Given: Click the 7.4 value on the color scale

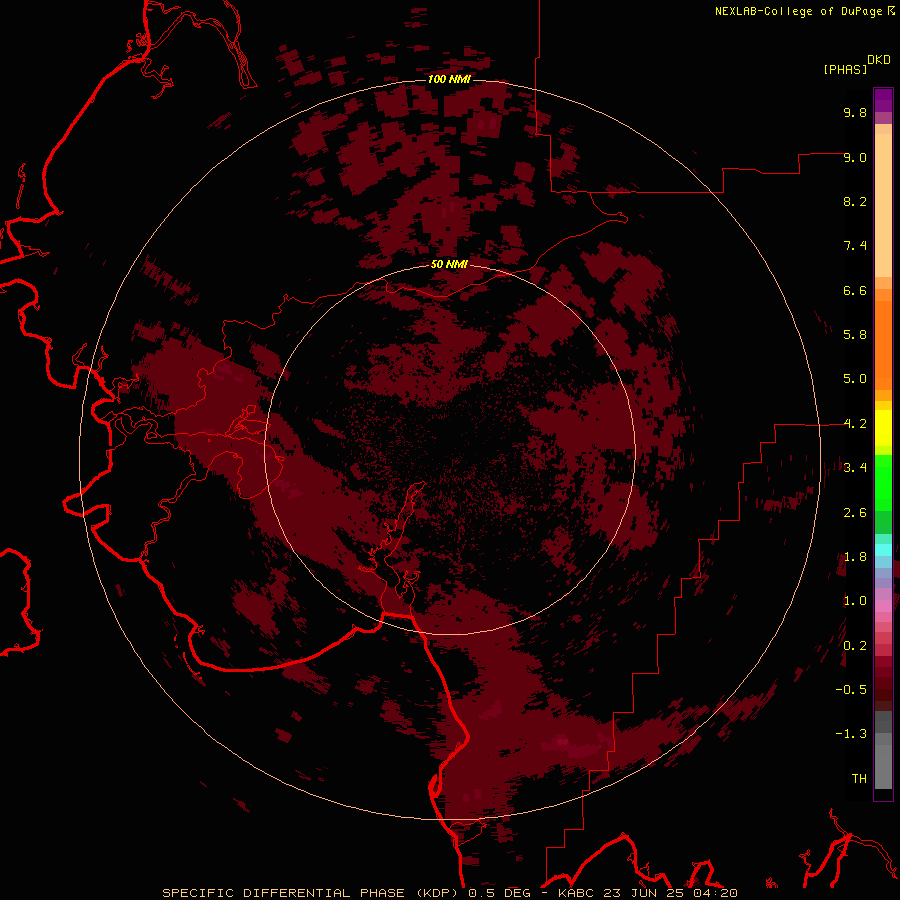Looking at the screenshot, I should (855, 246).
